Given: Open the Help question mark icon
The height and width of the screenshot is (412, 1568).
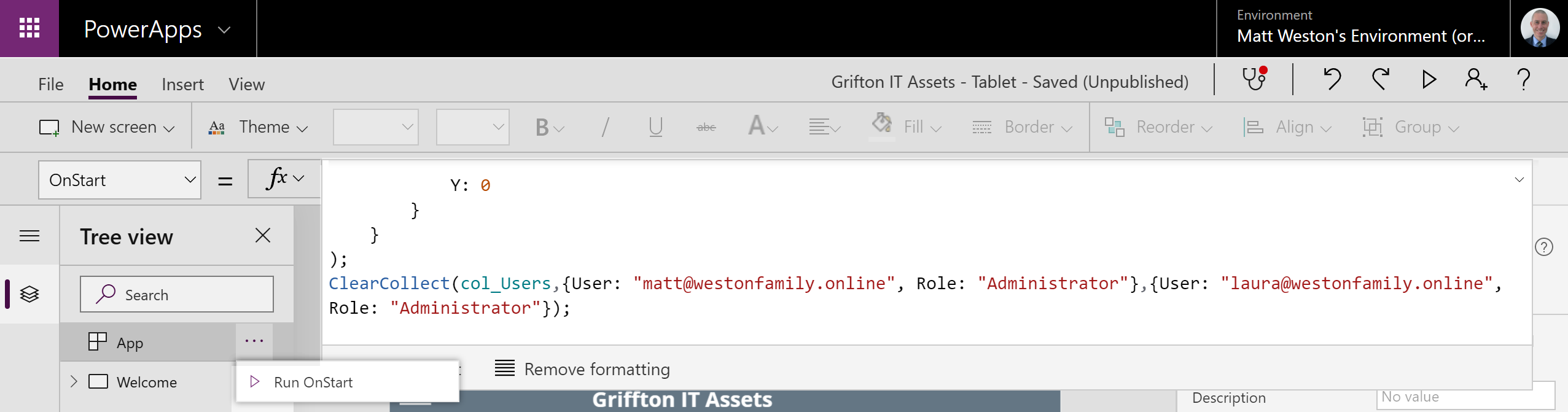Looking at the screenshot, I should pos(1523,79).
